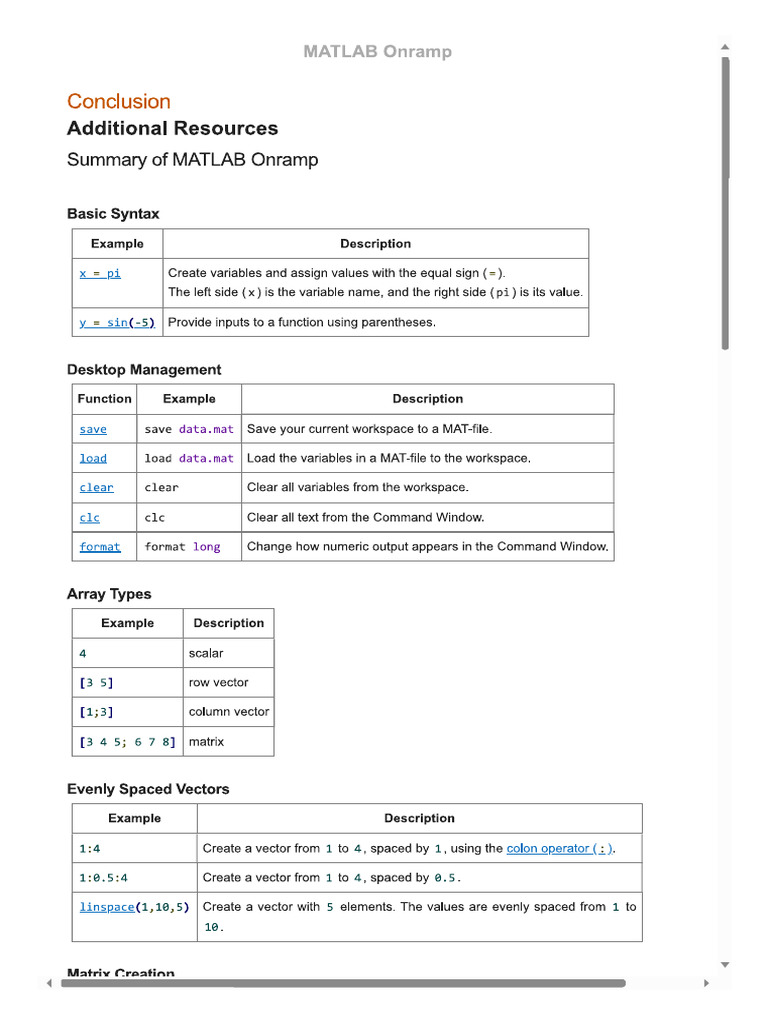Screen dimensions: 768x1024
Task: Open the 'y = sin(-5)' example link
Action: coord(117,323)
